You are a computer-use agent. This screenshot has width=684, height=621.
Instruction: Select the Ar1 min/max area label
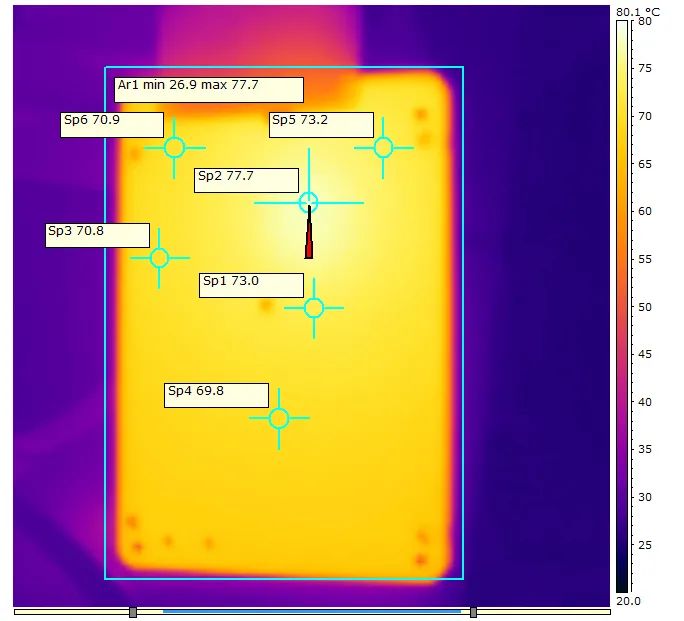(208, 89)
